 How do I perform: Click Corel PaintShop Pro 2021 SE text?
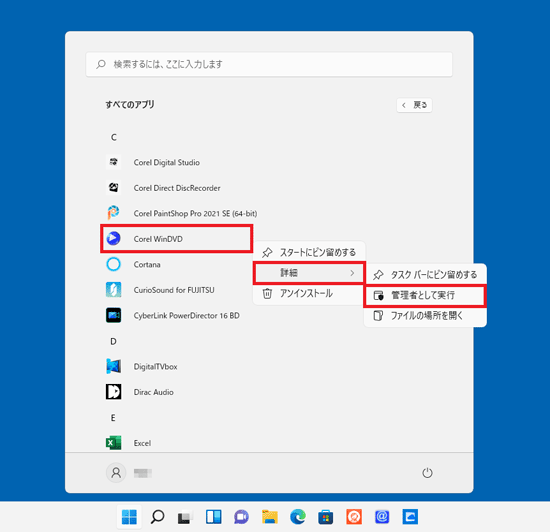tap(195, 213)
